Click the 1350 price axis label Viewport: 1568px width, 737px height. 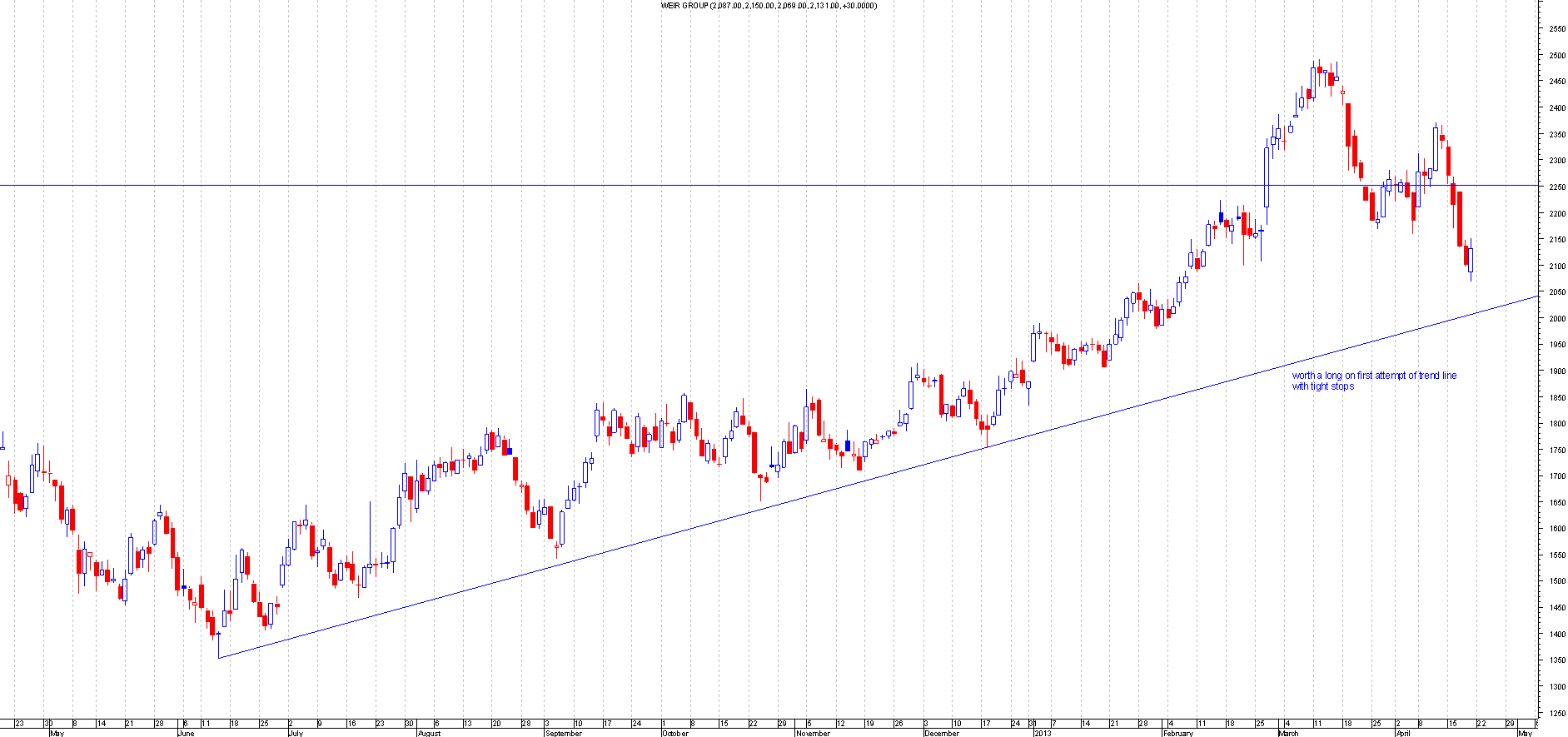pos(1556,660)
